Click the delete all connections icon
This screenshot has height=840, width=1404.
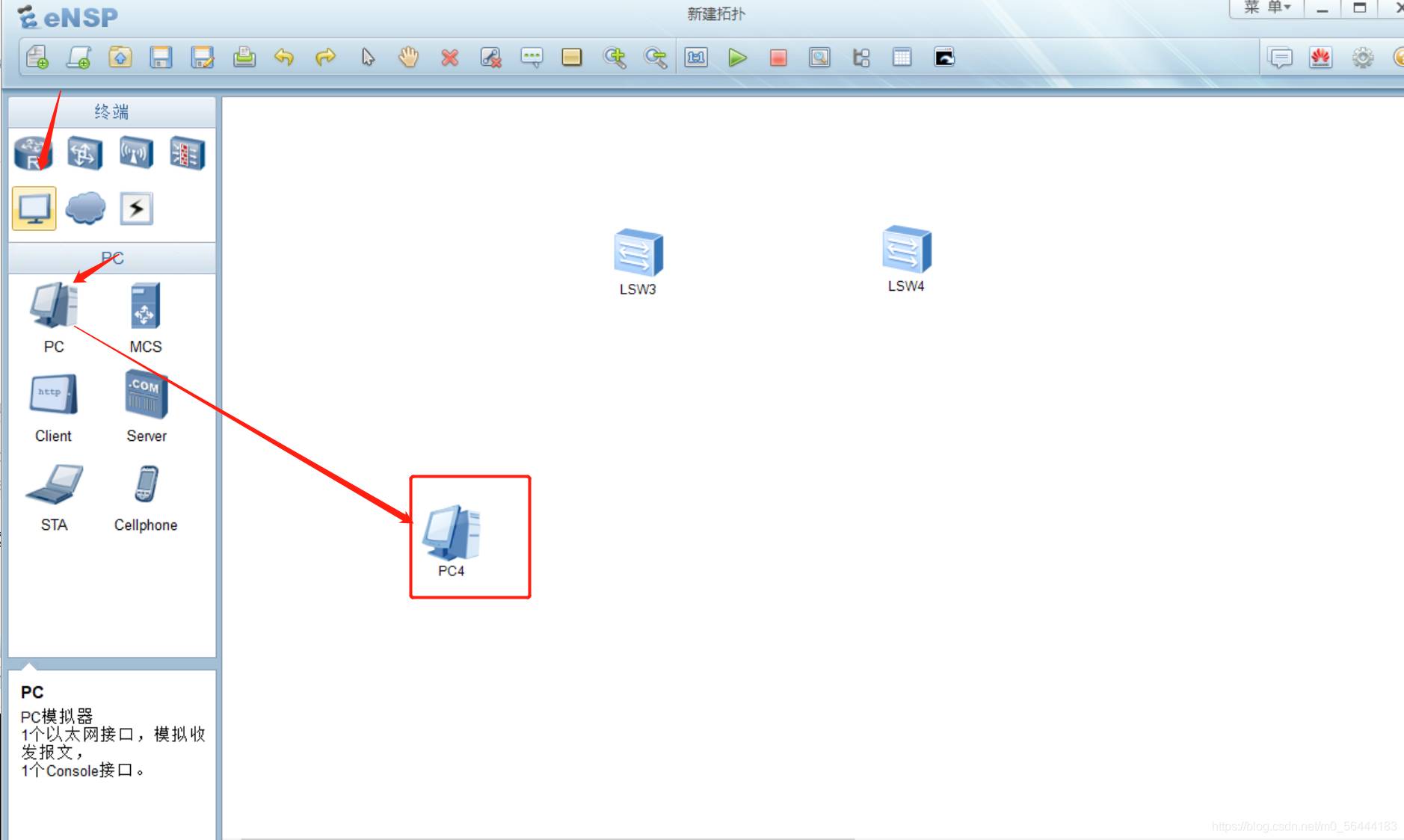click(490, 58)
